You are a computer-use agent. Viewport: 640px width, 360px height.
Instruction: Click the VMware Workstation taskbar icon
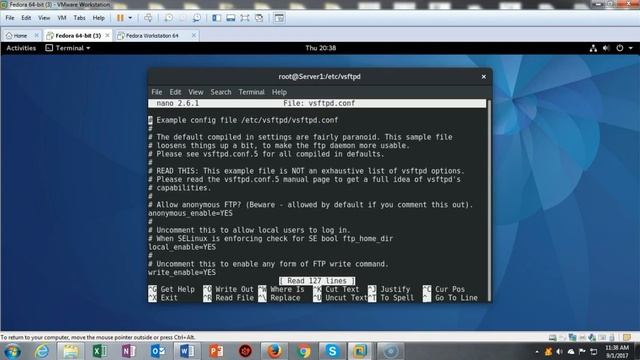coord(360,351)
